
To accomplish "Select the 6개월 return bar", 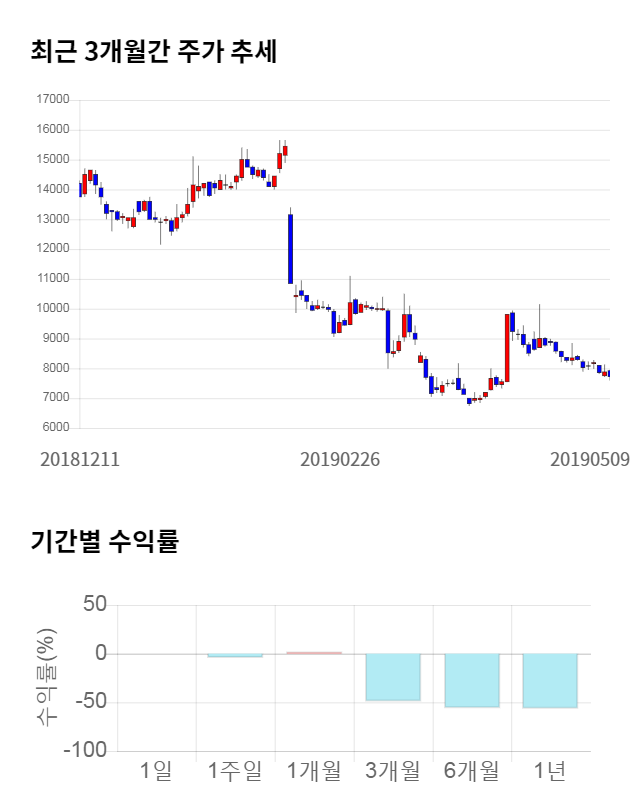I will pos(472,680).
